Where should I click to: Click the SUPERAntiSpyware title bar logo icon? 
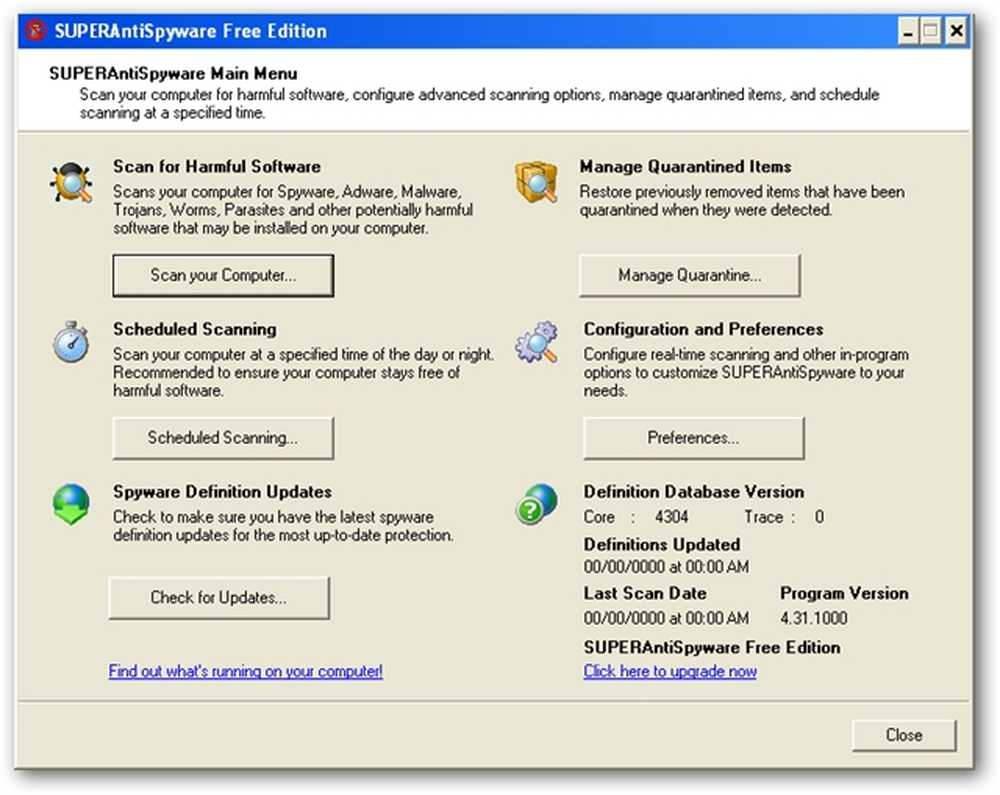coord(36,31)
